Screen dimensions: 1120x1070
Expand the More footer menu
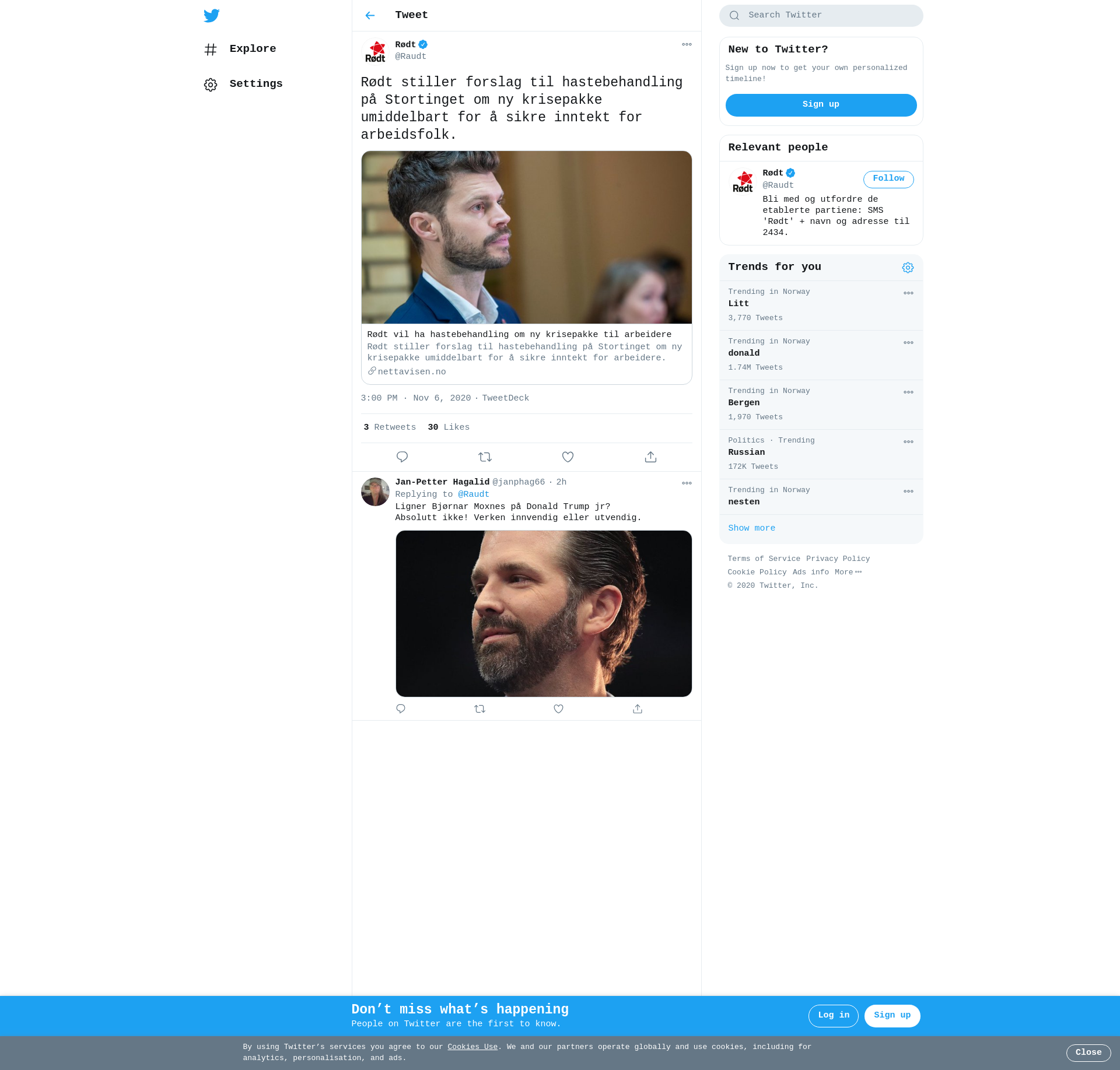pos(848,573)
